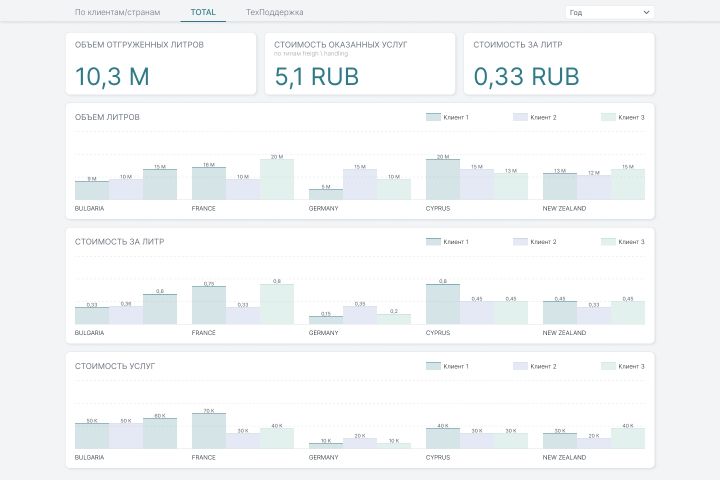Click Cyprus 40 K bar in Стоимость услуг
720x480 pixels.
443,439
